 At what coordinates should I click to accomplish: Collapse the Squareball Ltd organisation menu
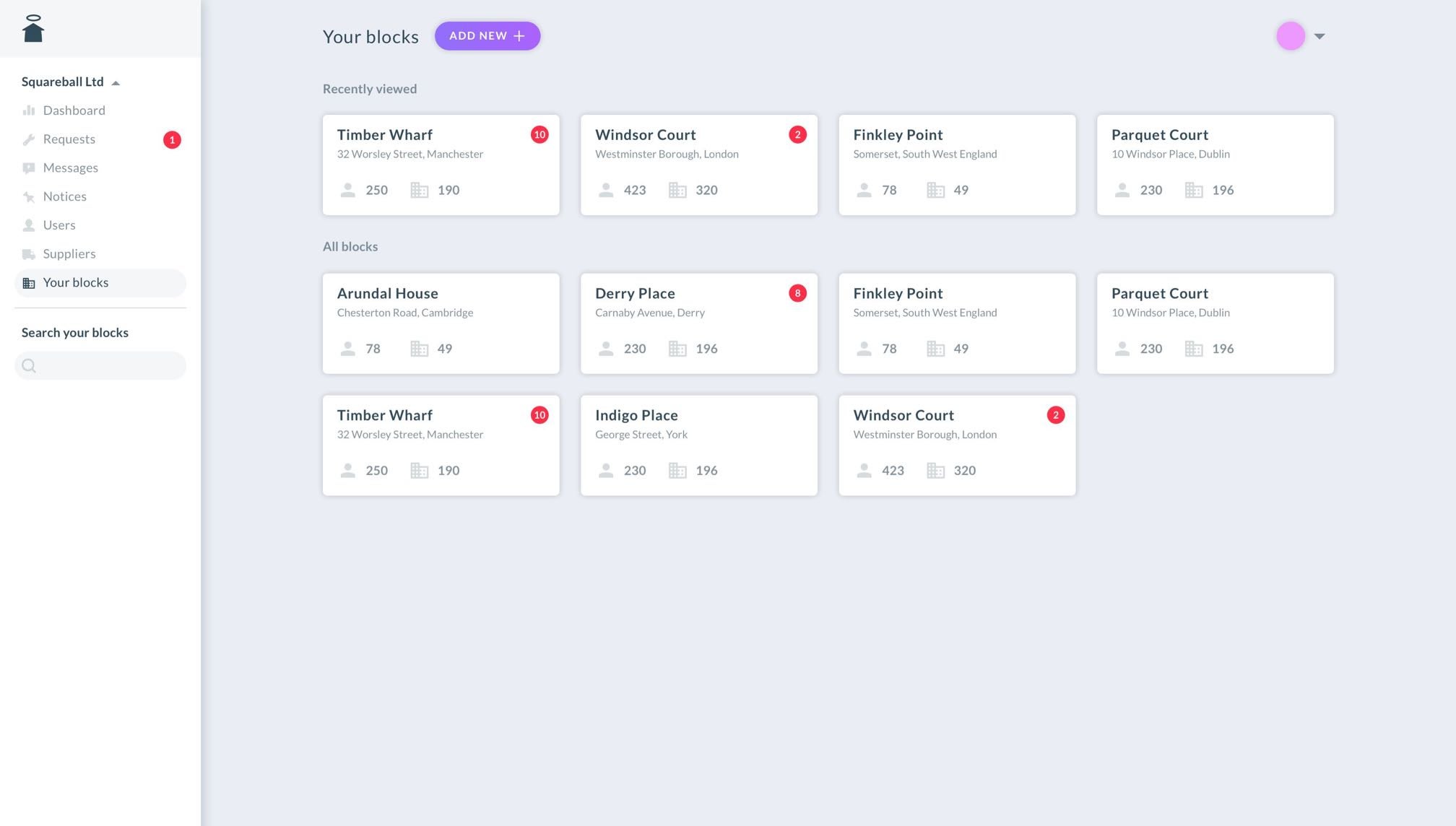click(x=116, y=83)
